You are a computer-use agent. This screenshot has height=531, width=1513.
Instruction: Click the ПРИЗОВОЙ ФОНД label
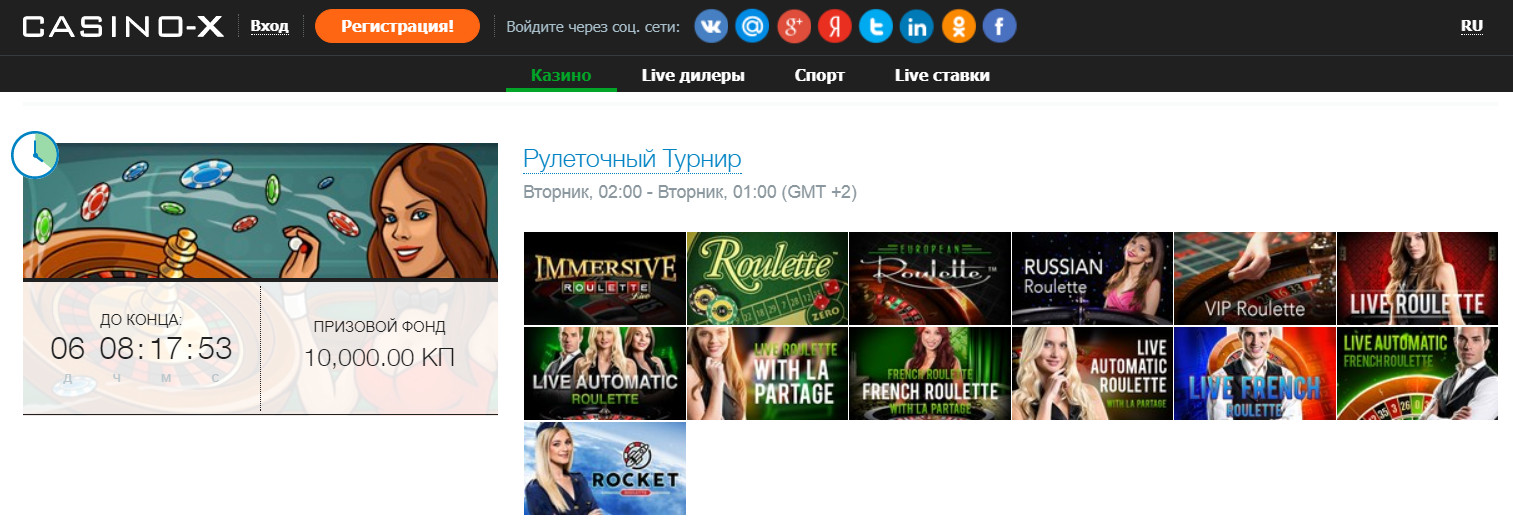click(379, 326)
